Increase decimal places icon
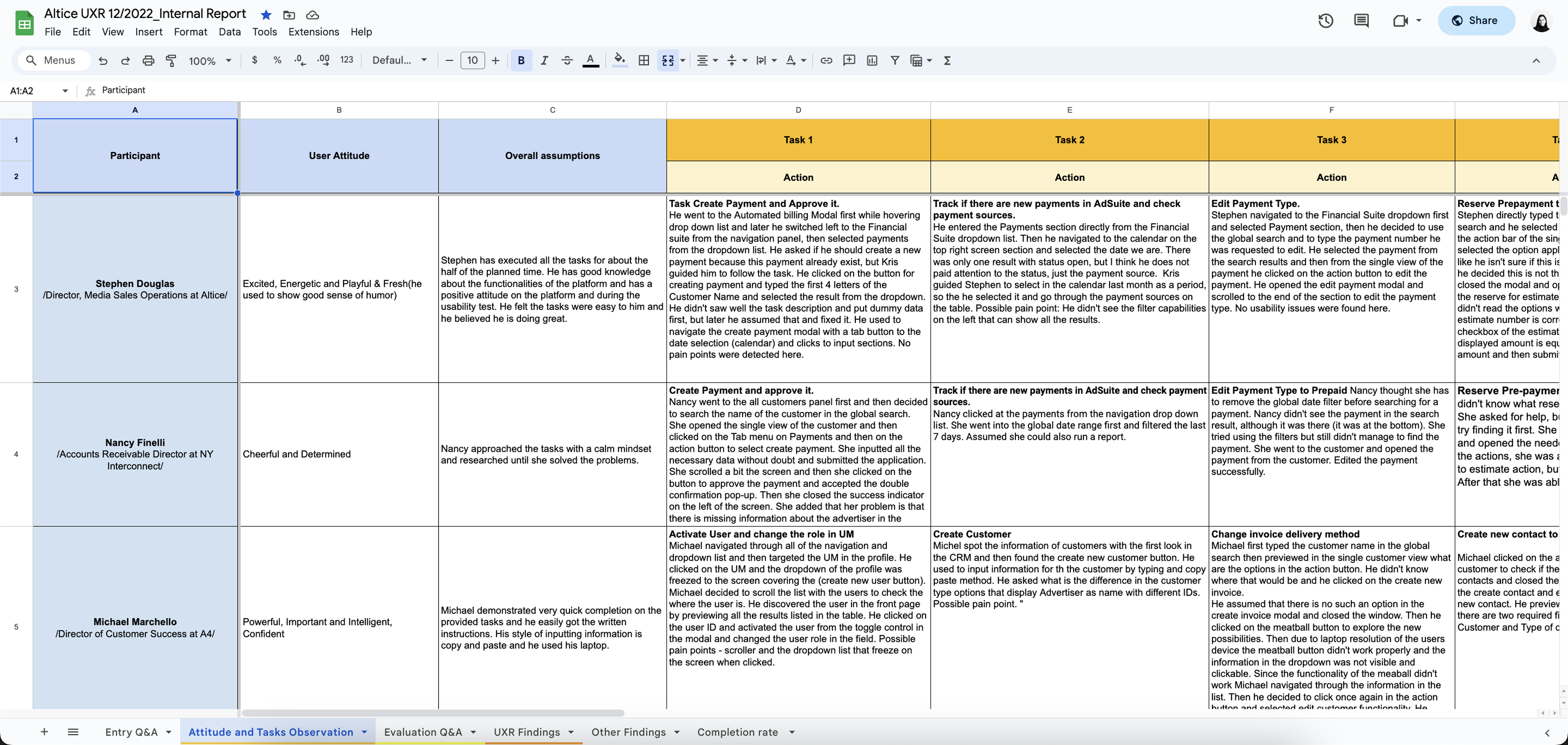Viewport: 1568px width, 745px height. [x=323, y=60]
